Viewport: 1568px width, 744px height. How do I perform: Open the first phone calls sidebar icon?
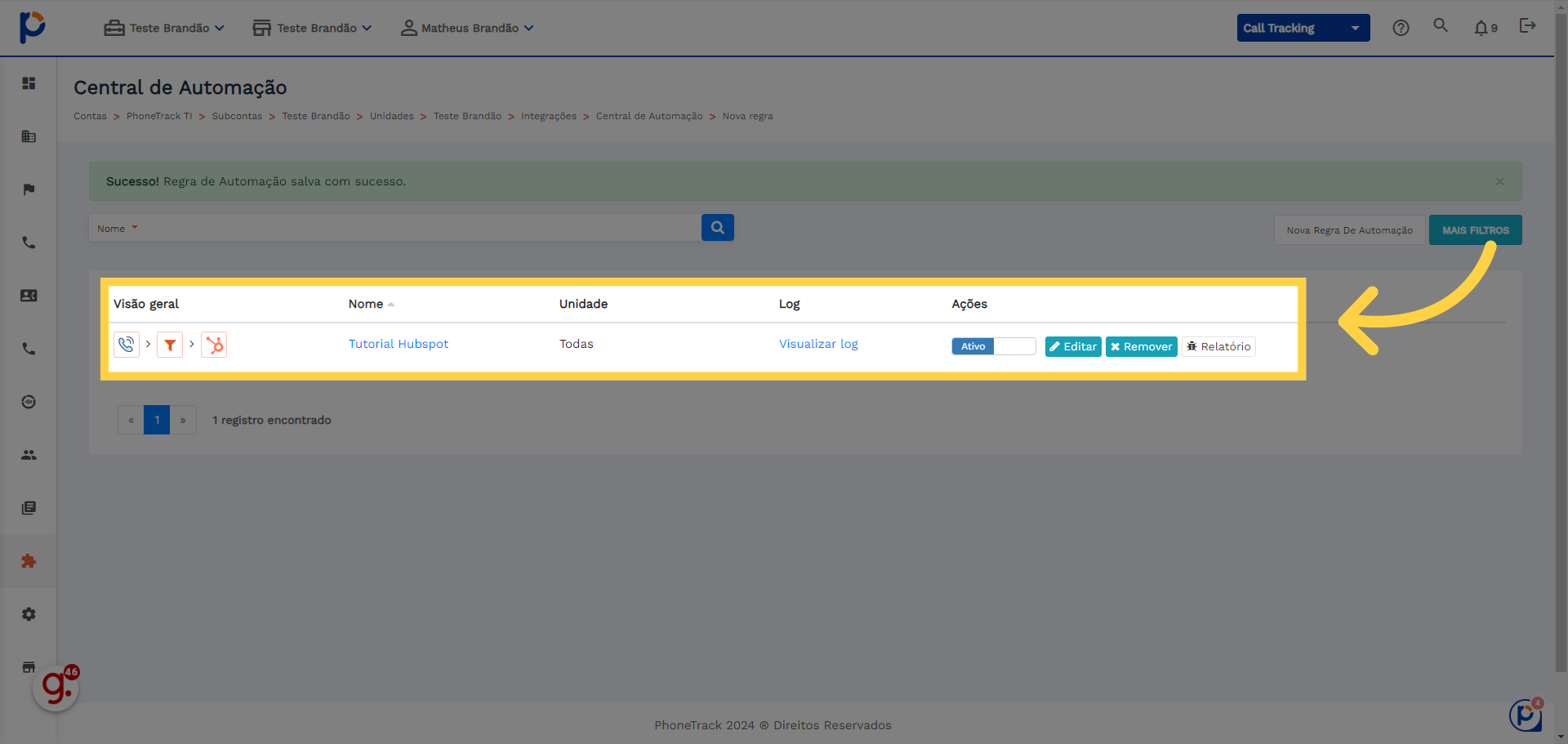click(x=29, y=243)
